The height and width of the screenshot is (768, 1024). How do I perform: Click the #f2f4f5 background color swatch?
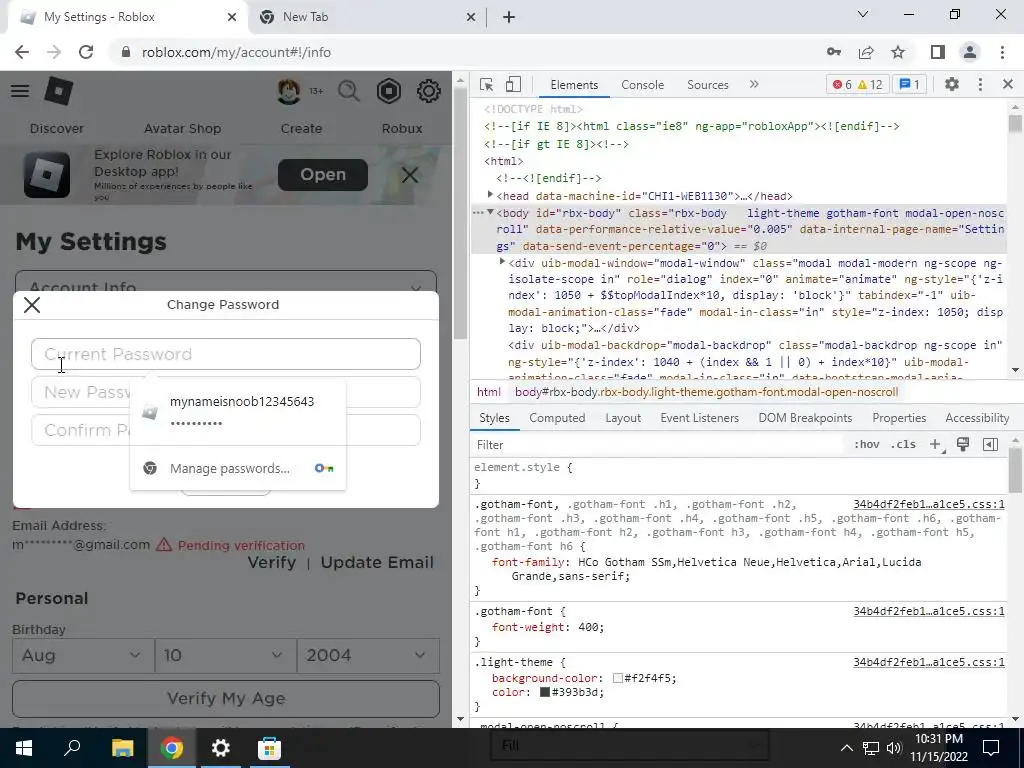(618, 679)
